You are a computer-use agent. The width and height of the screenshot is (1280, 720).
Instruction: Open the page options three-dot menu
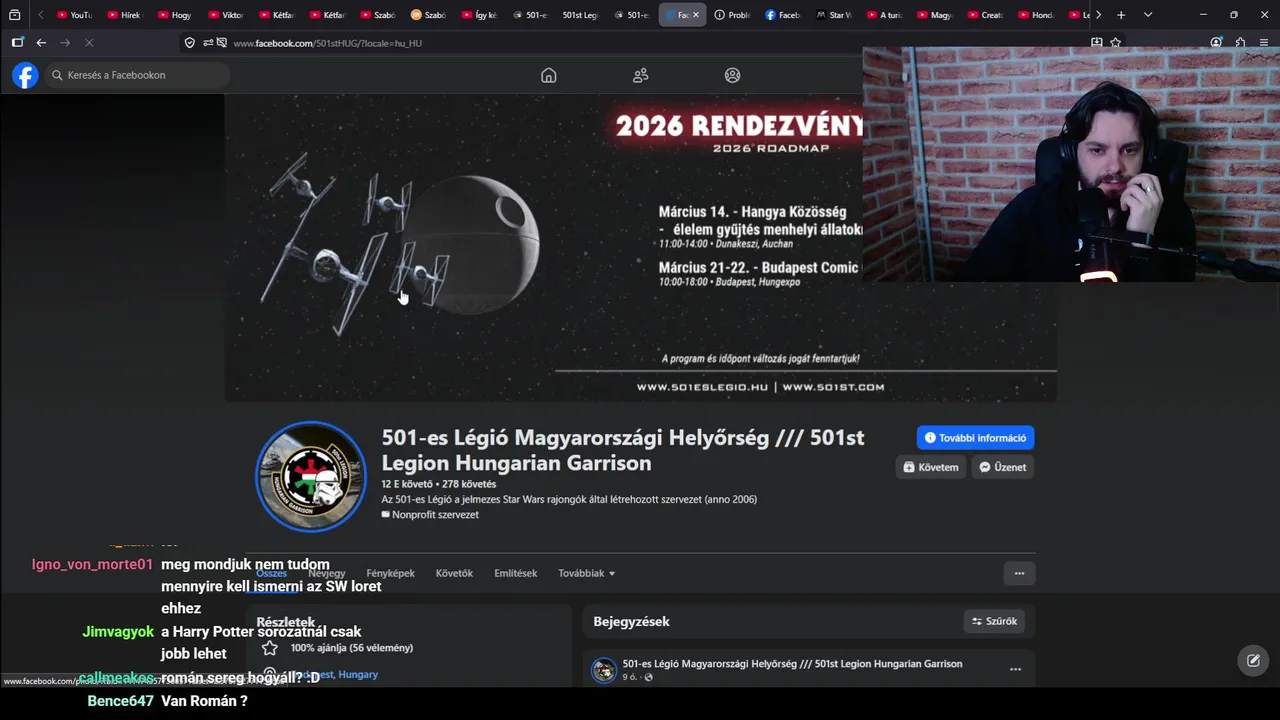click(1019, 573)
